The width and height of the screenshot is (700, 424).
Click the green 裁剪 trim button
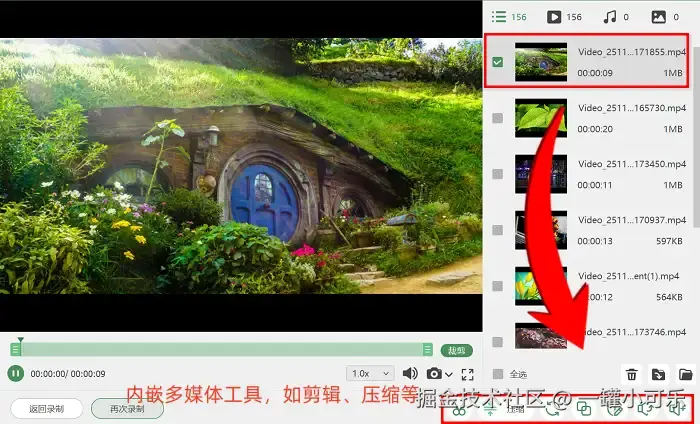point(457,350)
